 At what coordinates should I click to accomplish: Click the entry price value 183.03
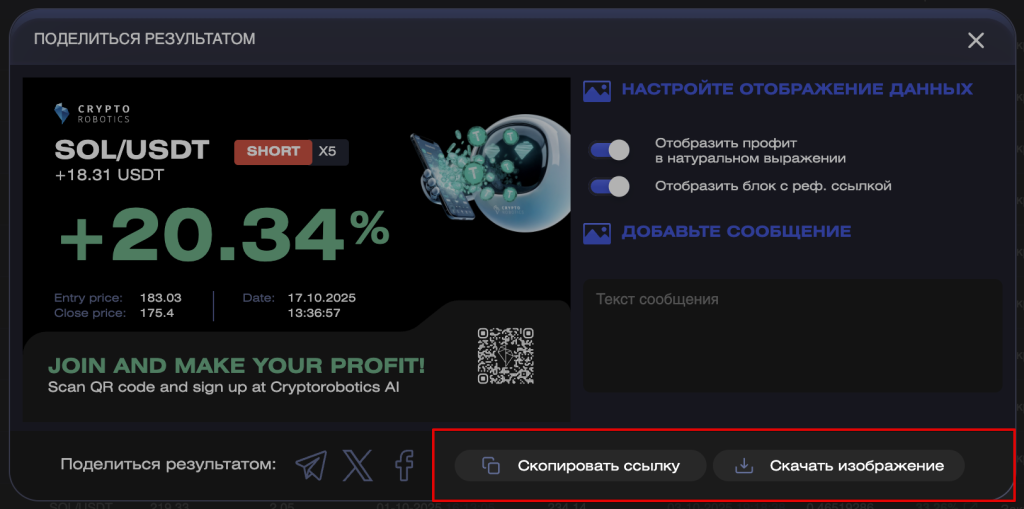[x=159, y=298]
